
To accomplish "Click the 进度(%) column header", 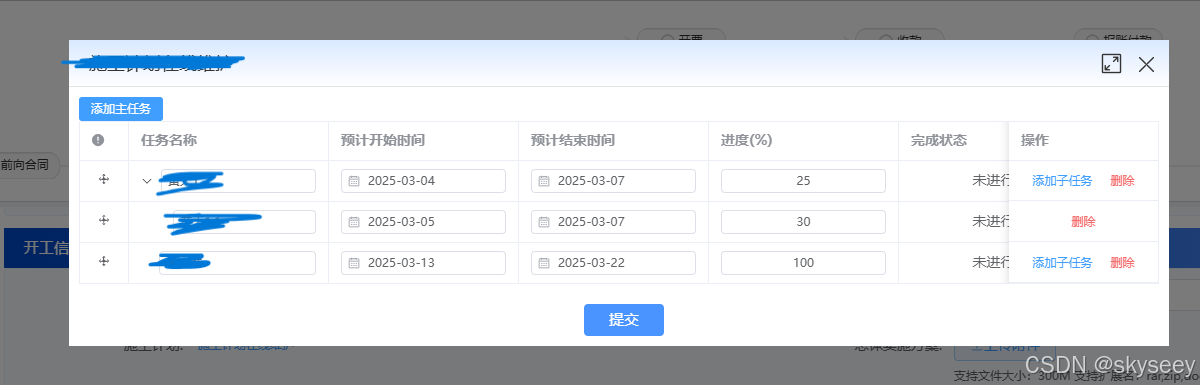I will click(x=746, y=141).
